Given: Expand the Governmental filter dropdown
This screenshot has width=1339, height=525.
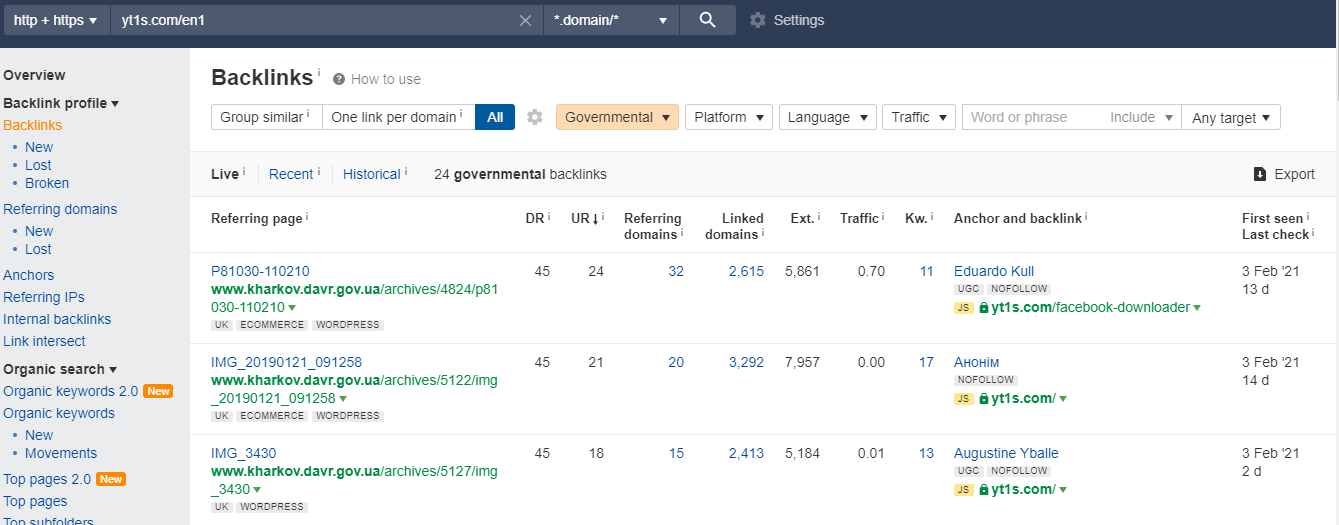Looking at the screenshot, I should coord(617,117).
